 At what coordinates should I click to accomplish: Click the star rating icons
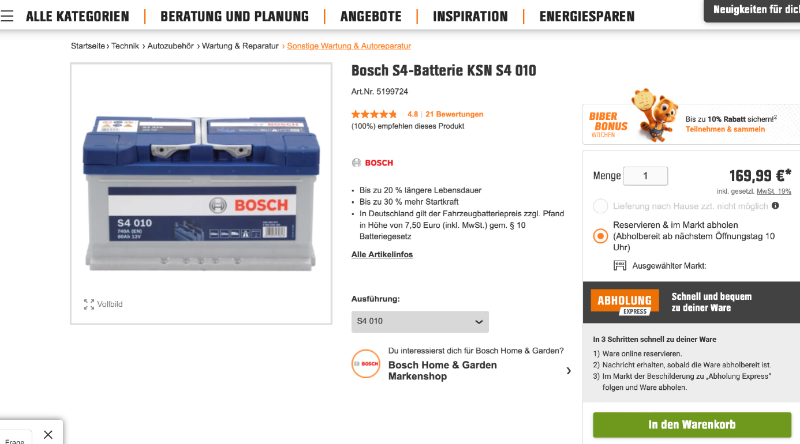[x=373, y=114]
